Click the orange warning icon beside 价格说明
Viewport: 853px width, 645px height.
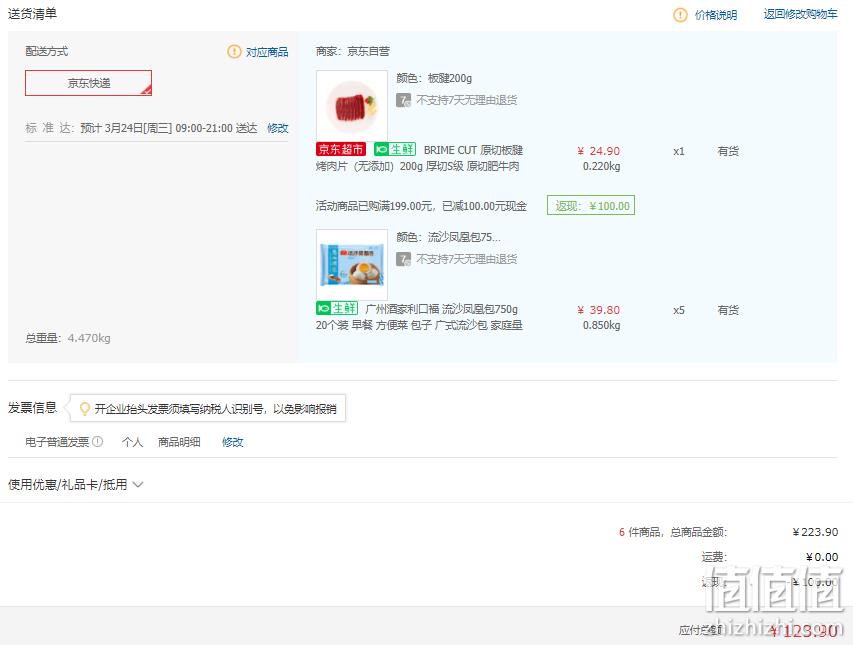680,15
